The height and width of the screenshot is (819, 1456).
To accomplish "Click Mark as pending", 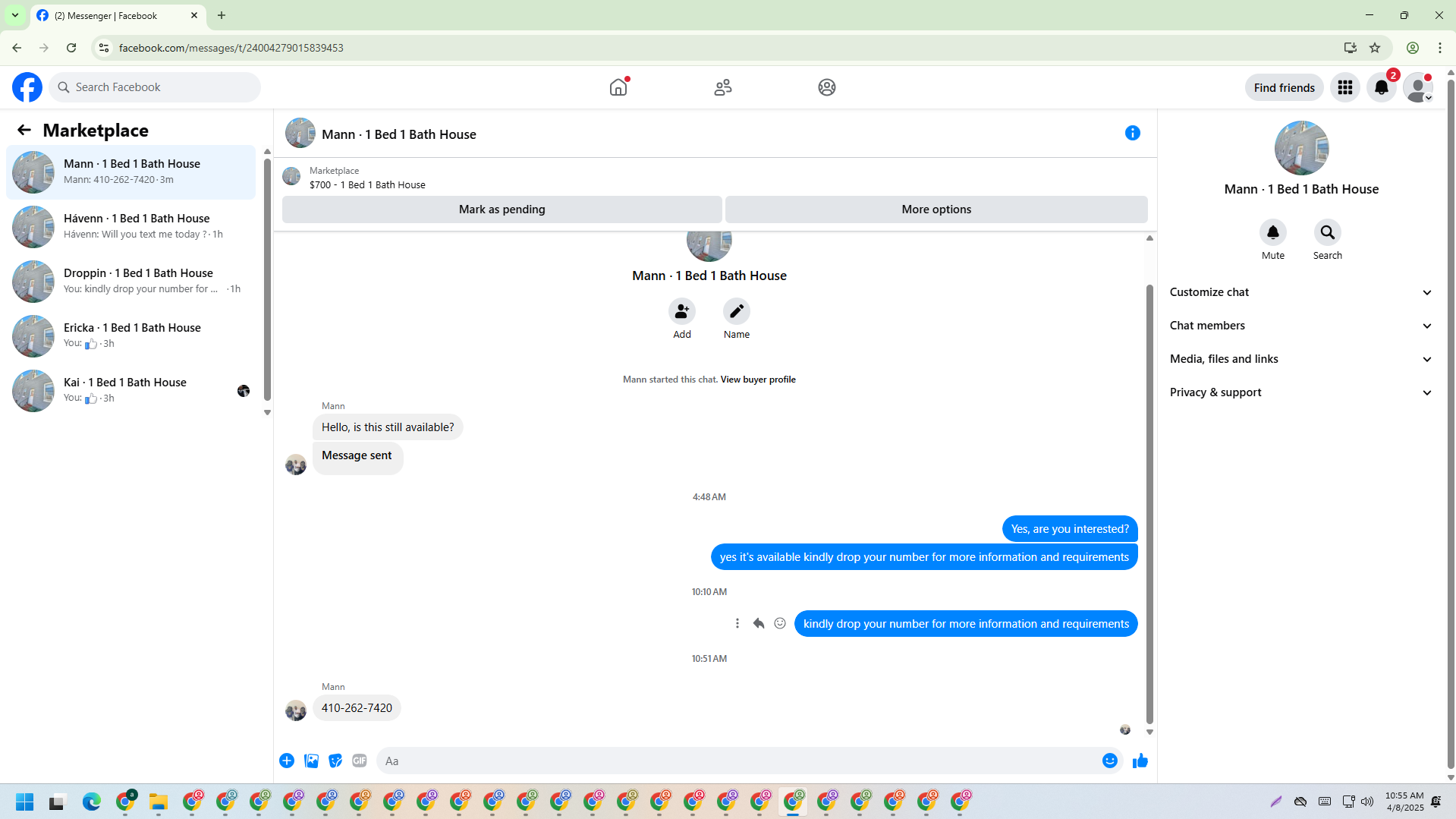I will tap(502, 209).
